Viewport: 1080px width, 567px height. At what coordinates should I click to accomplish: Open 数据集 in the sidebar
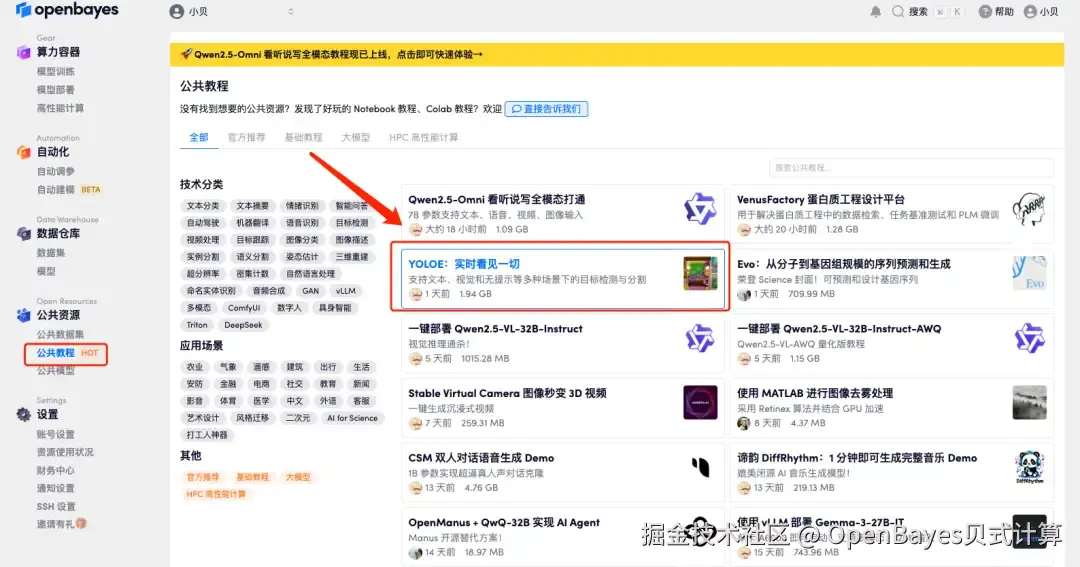pyautogui.click(x=50, y=253)
